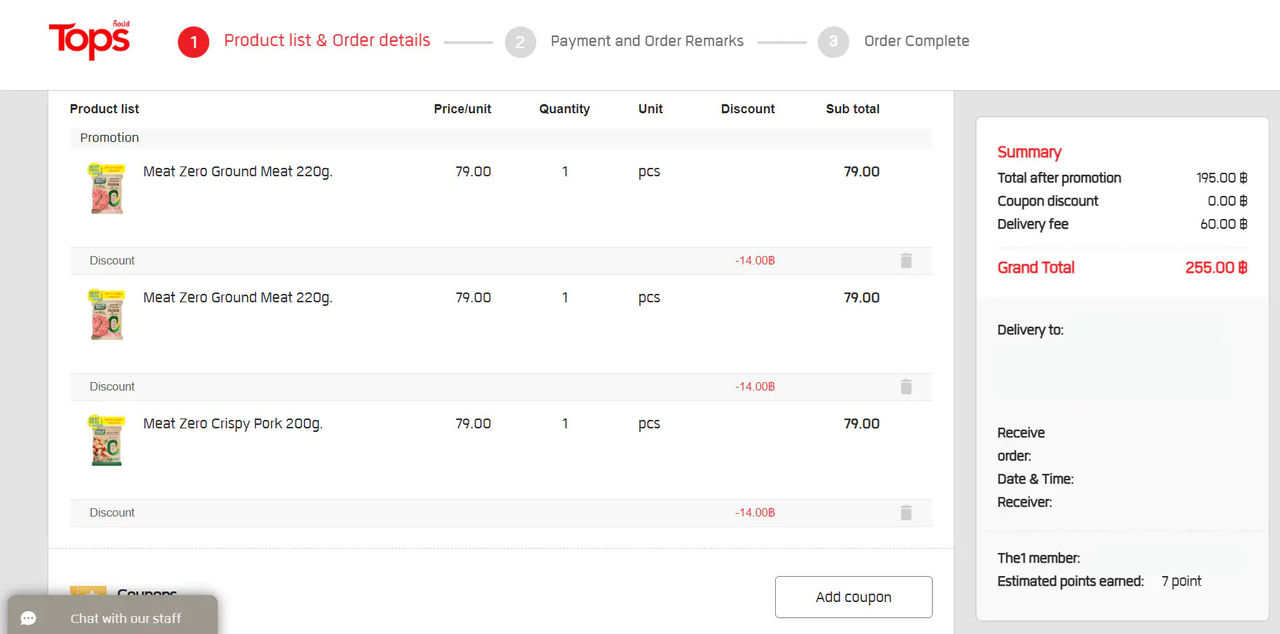Click the Add coupon button
Viewport: 1280px width, 634px height.
853,597
